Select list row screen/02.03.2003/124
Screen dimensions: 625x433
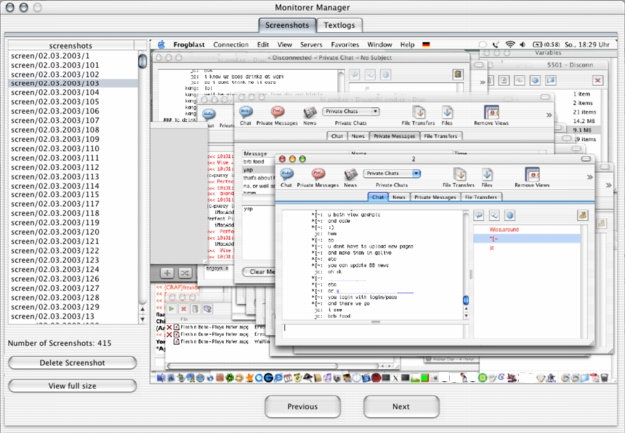[x=73, y=270]
